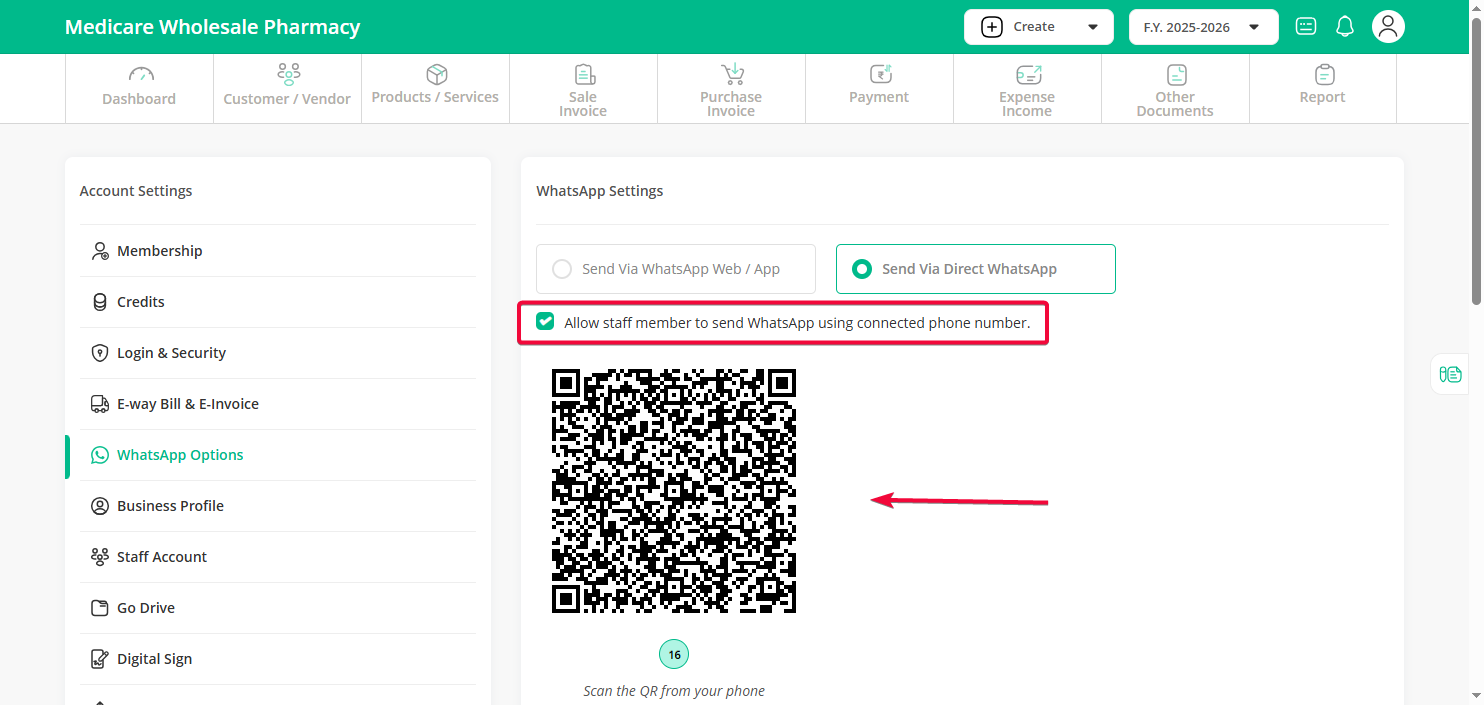This screenshot has height=705, width=1484.
Task: Click the WhatsApp QR code image
Action: [674, 490]
